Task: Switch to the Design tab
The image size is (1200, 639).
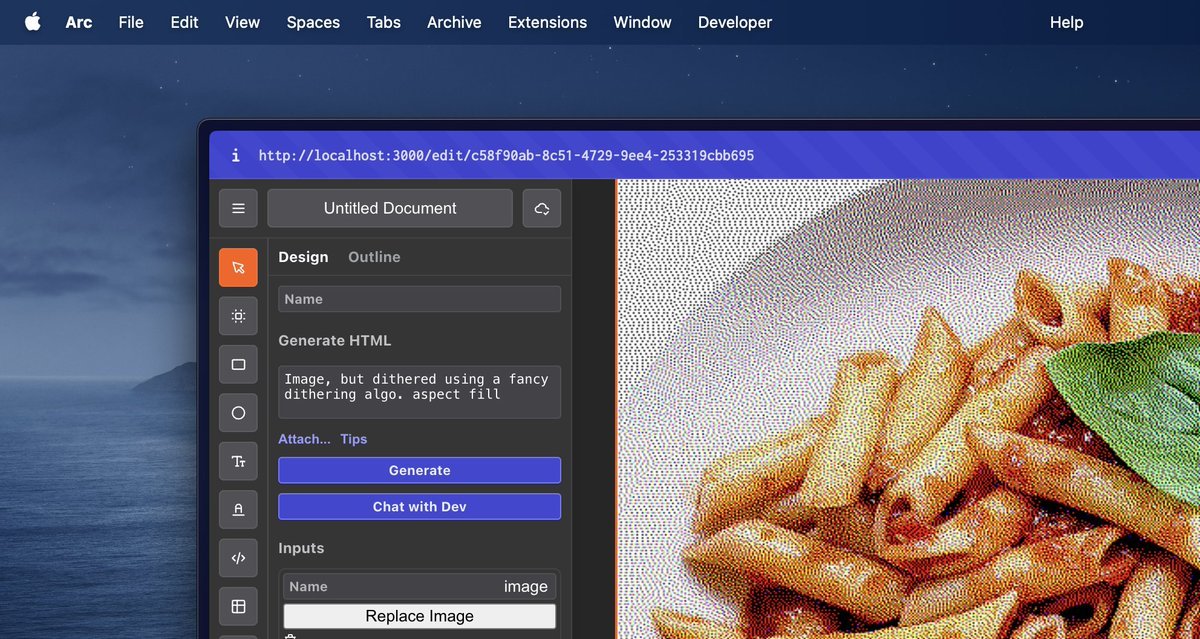Action: coord(303,257)
